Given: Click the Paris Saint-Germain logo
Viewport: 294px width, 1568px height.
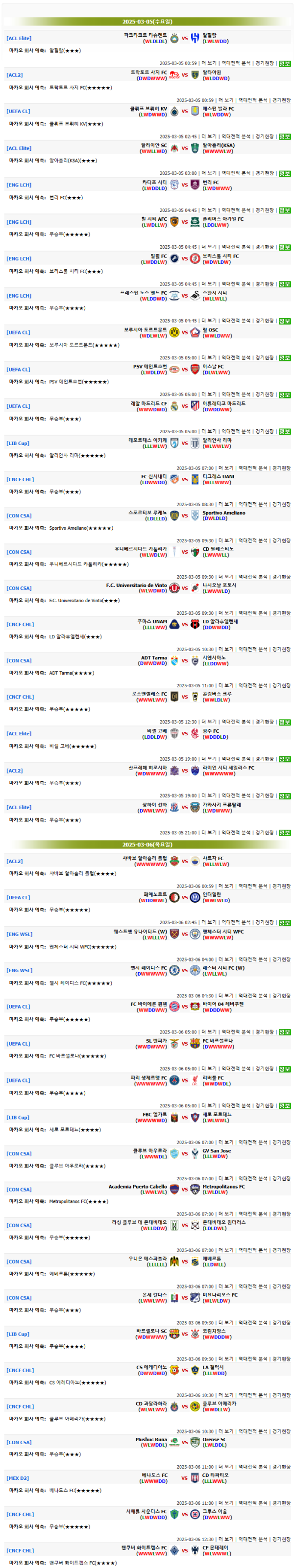Looking at the screenshot, I should click(x=174, y=1080).
